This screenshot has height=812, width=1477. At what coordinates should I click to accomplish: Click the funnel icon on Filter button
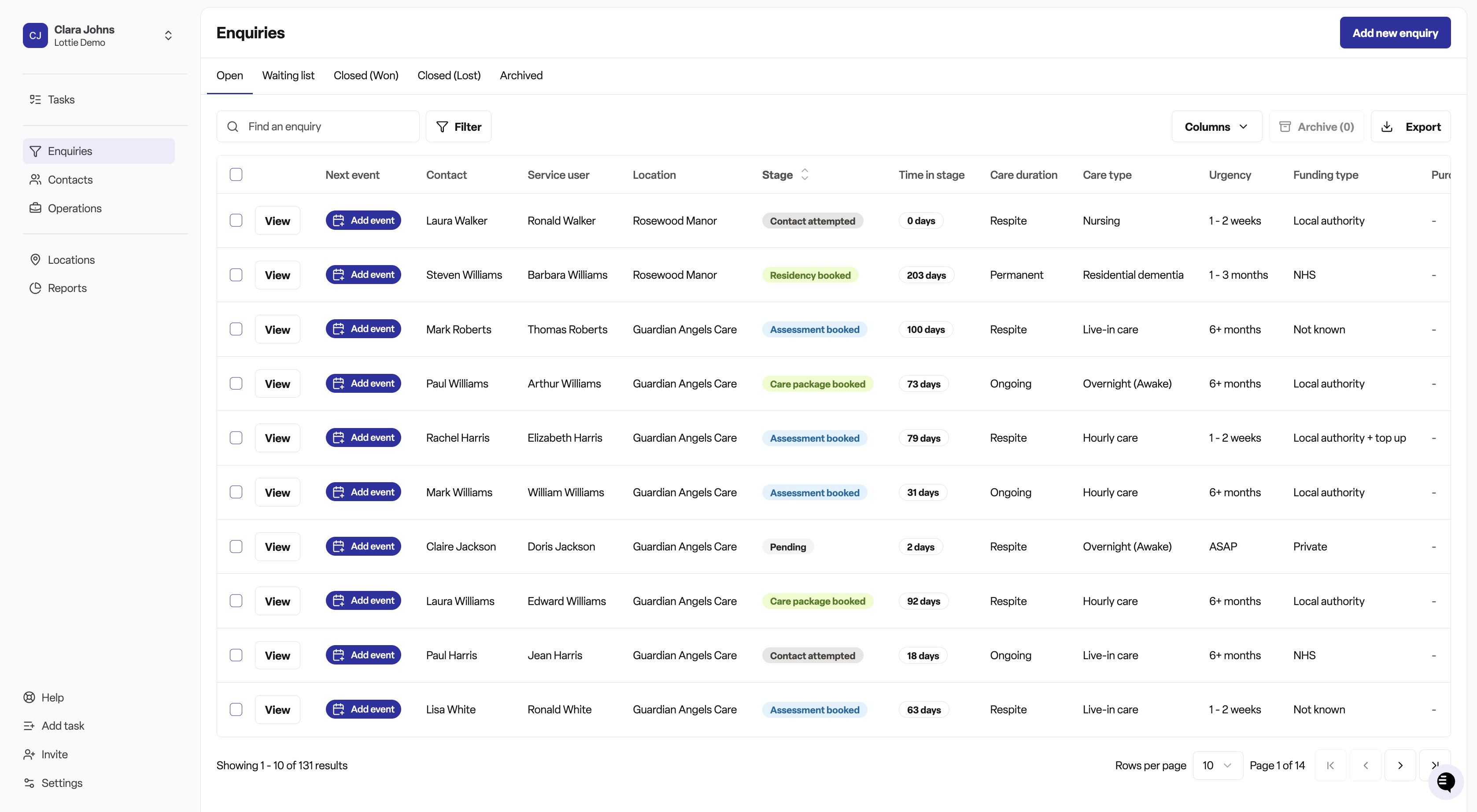[442, 127]
